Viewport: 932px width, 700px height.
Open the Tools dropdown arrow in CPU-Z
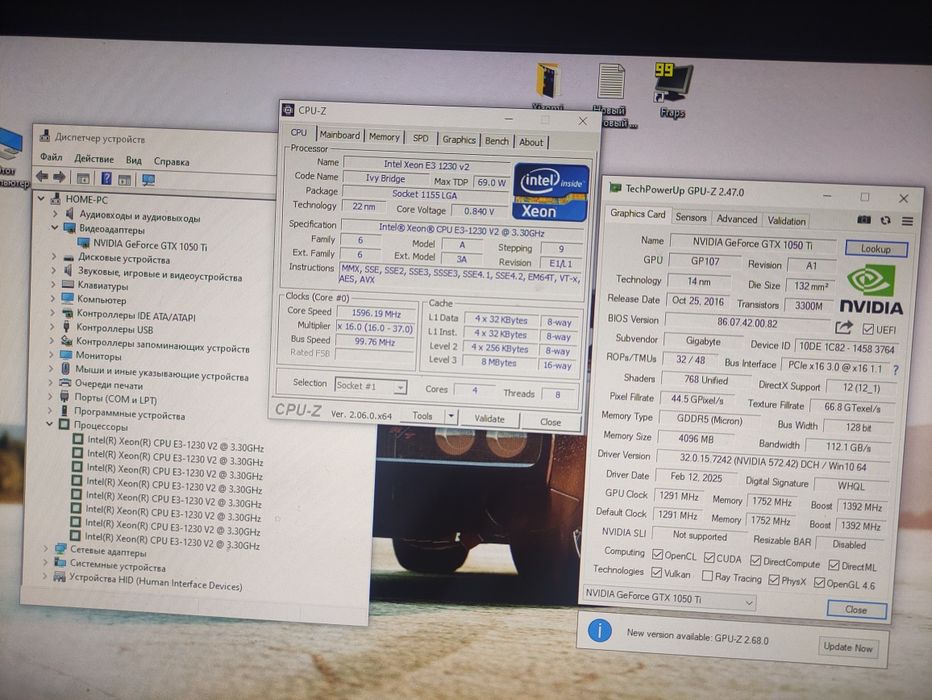pyautogui.click(x=451, y=417)
